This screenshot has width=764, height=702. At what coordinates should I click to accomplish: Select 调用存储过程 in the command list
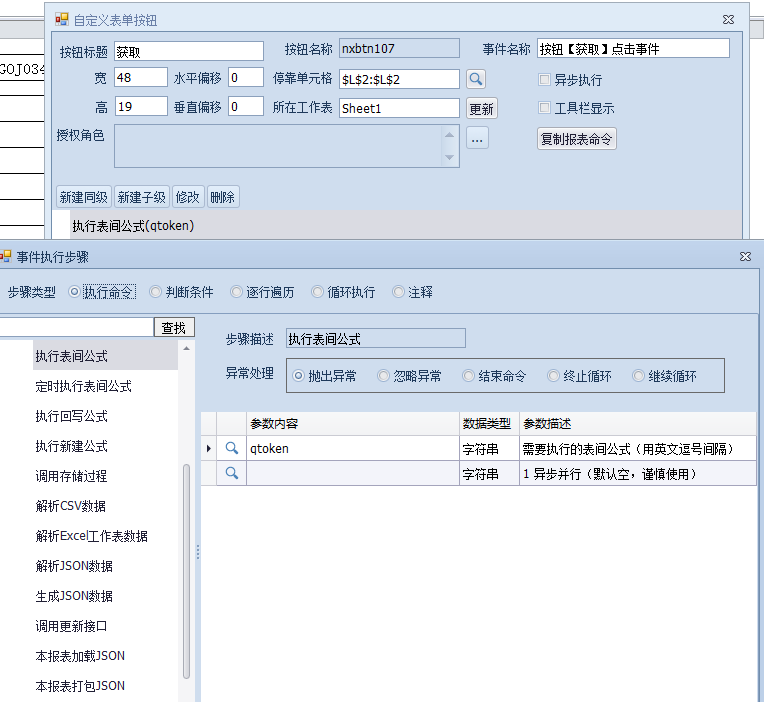[71, 476]
